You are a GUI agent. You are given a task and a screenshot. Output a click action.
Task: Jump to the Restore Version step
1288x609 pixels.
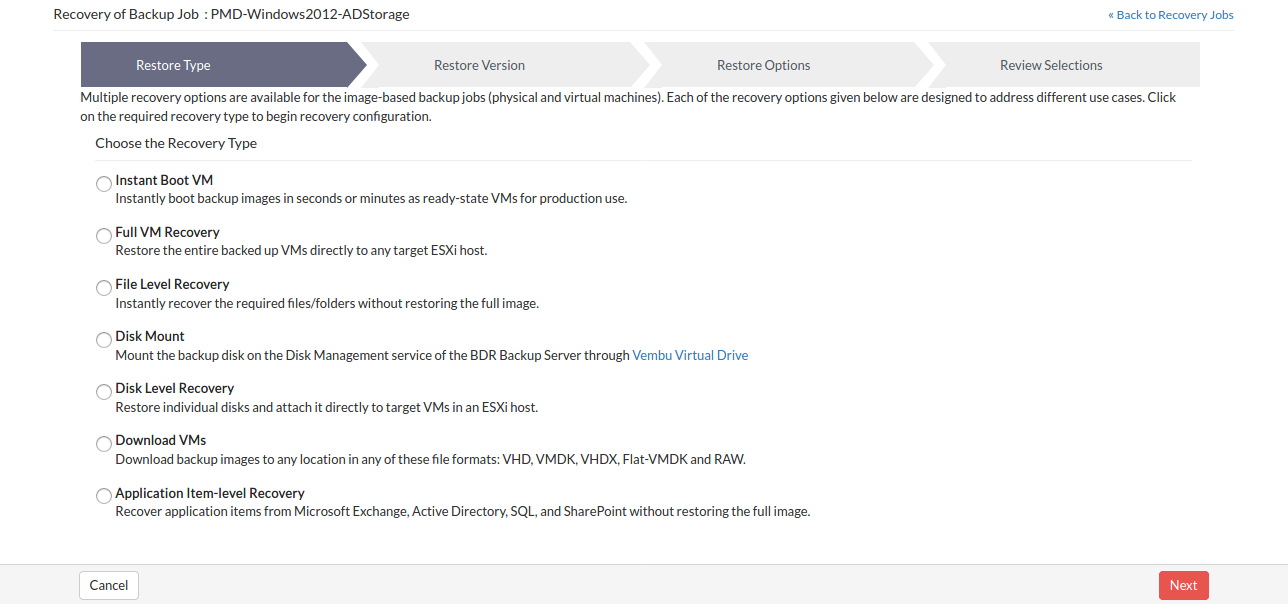(x=479, y=65)
